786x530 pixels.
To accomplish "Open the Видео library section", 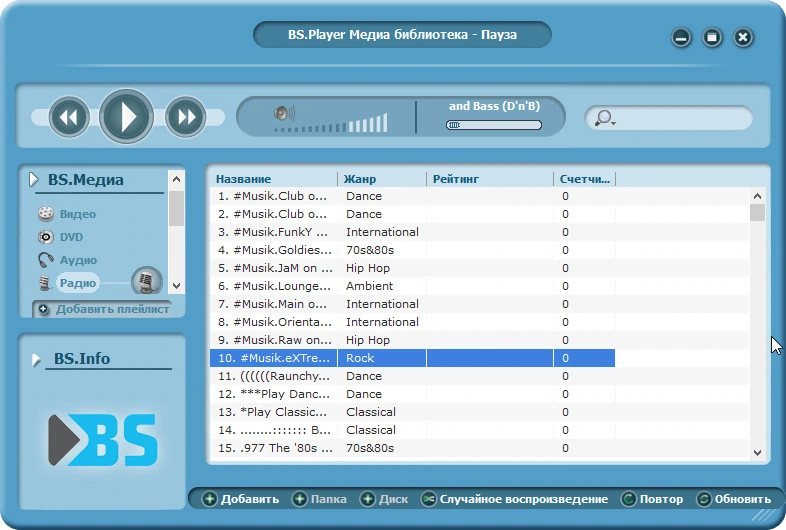I will pyautogui.click(x=78, y=214).
